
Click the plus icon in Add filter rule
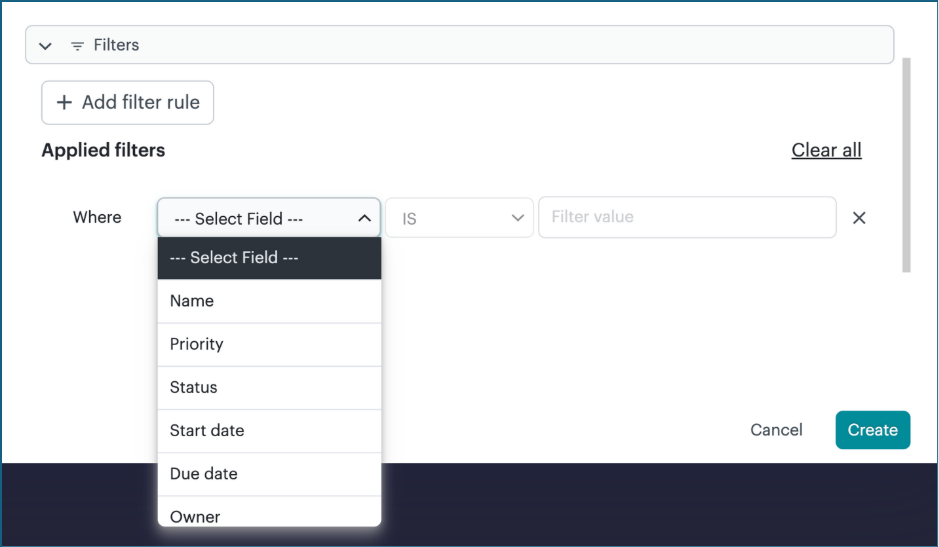[64, 102]
